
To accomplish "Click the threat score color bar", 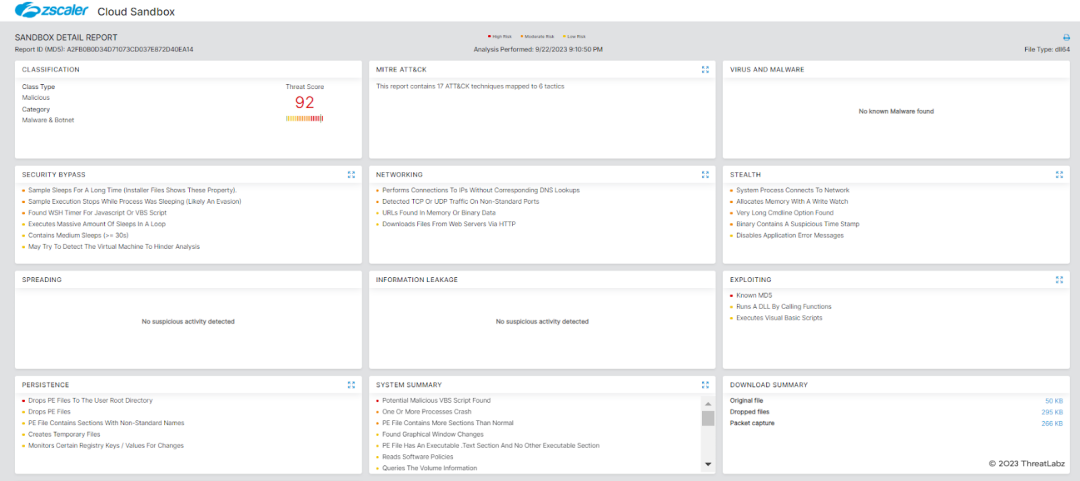I will (x=304, y=118).
